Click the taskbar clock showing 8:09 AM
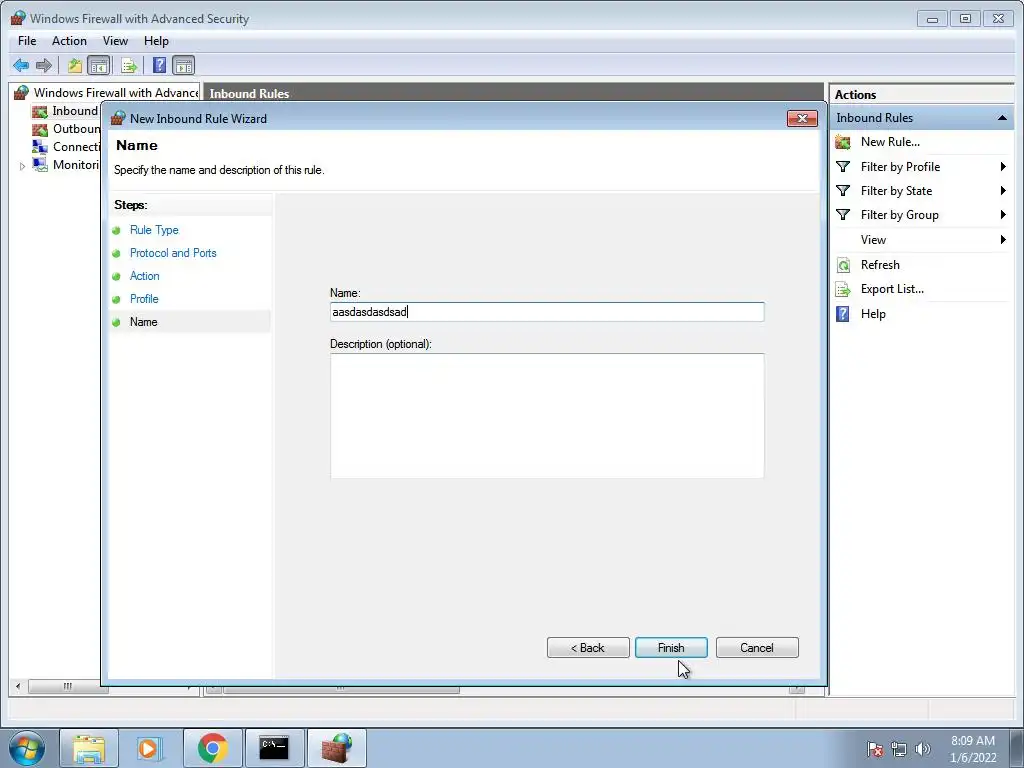This screenshot has width=1024, height=768. point(972,749)
